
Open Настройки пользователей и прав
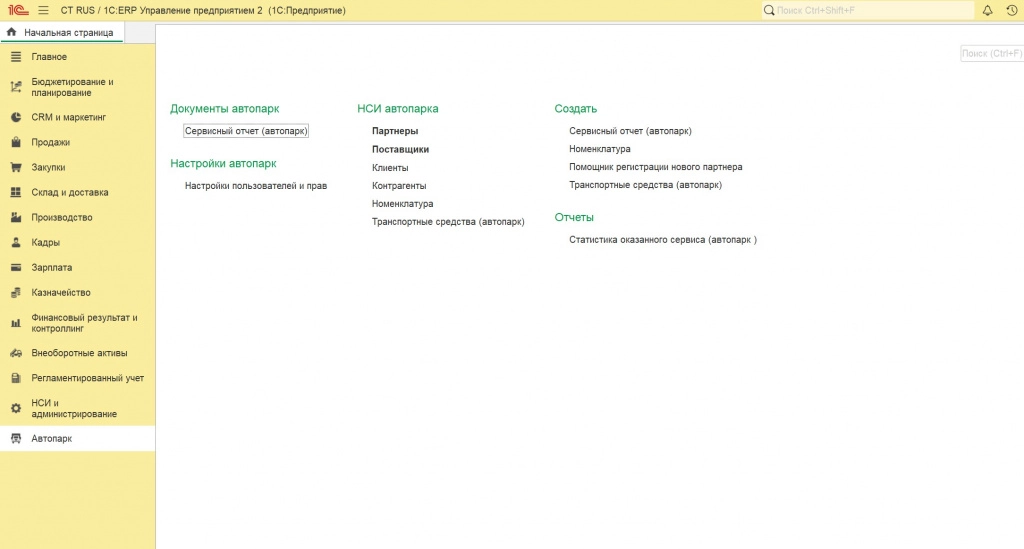[x=255, y=186]
